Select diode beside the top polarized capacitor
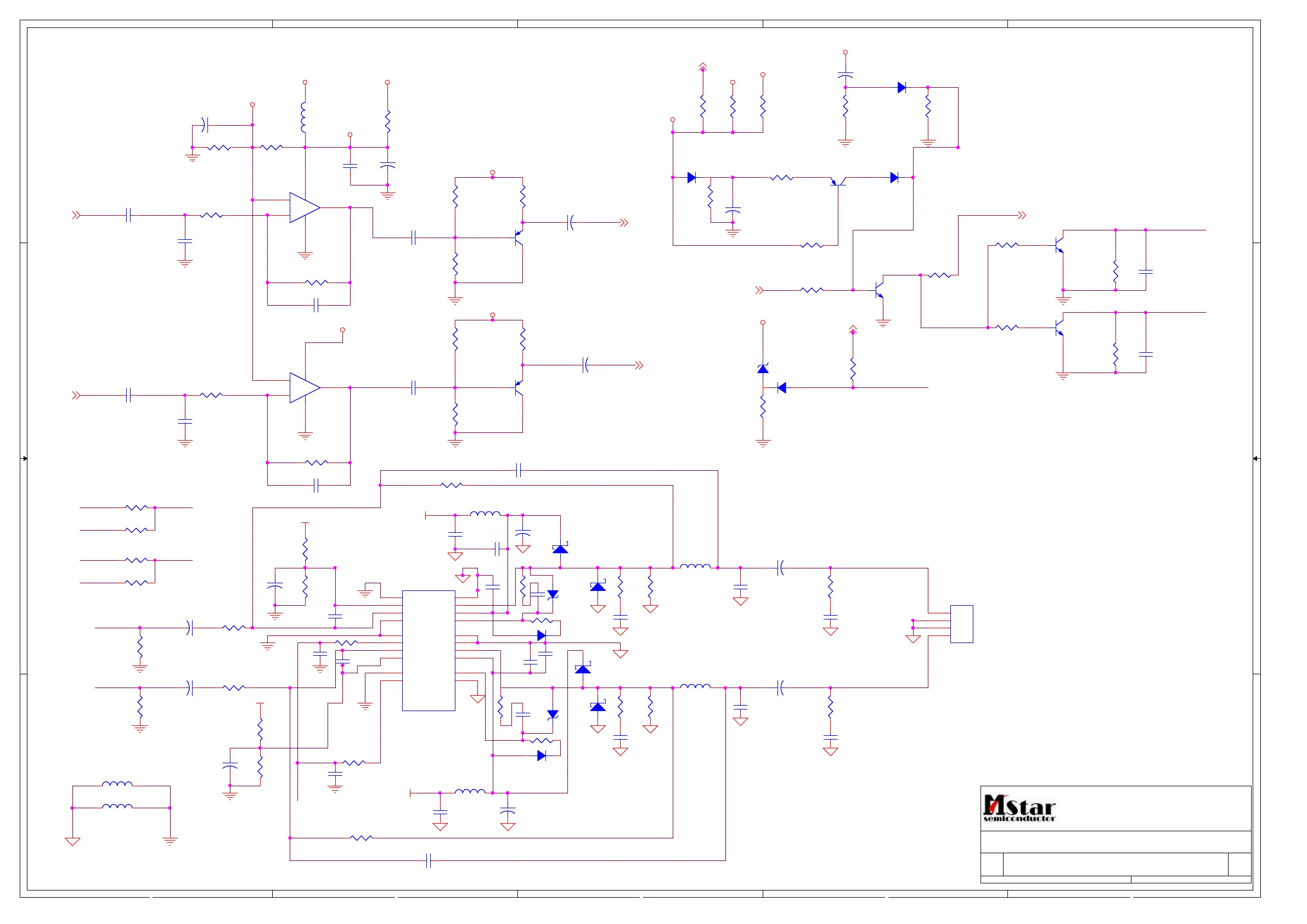This screenshot has width=1307, height=924. [901, 88]
